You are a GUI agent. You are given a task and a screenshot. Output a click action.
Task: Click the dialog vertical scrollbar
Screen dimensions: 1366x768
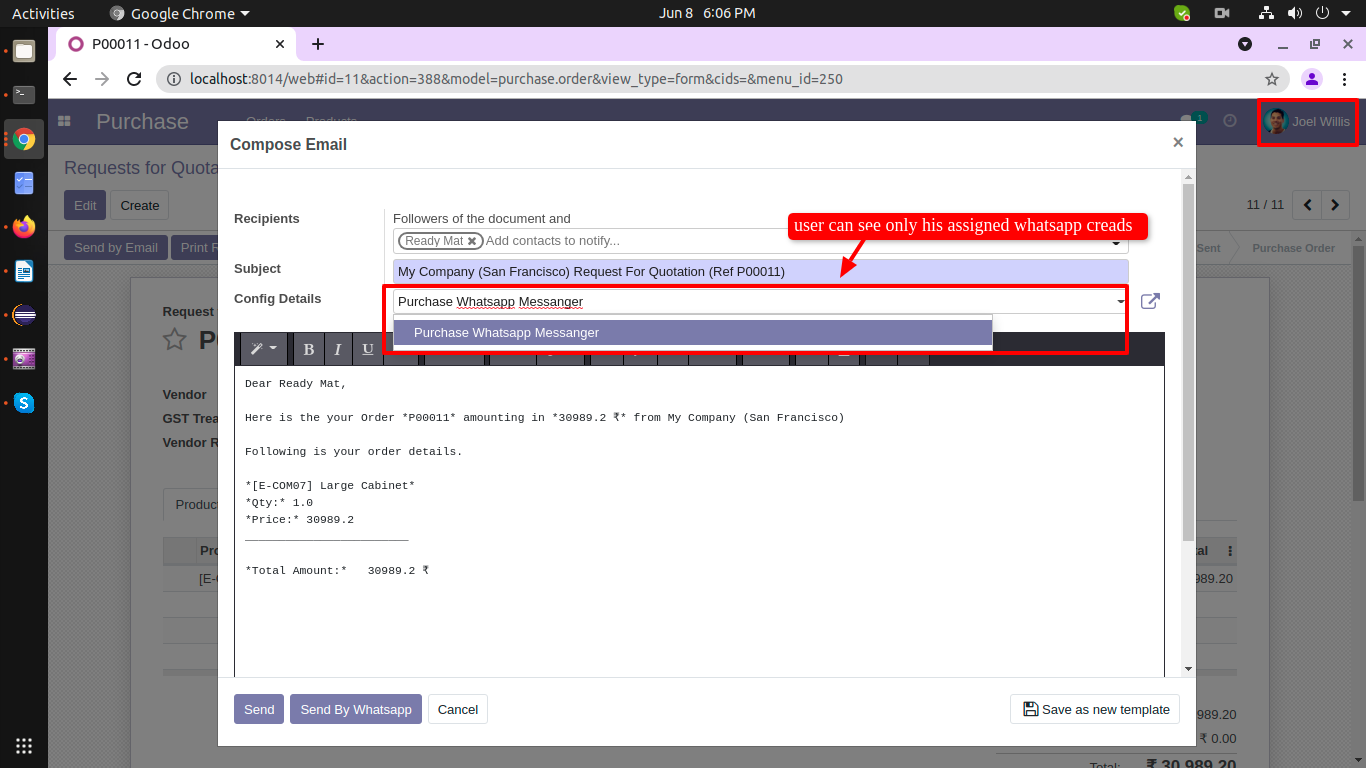coord(1188,360)
